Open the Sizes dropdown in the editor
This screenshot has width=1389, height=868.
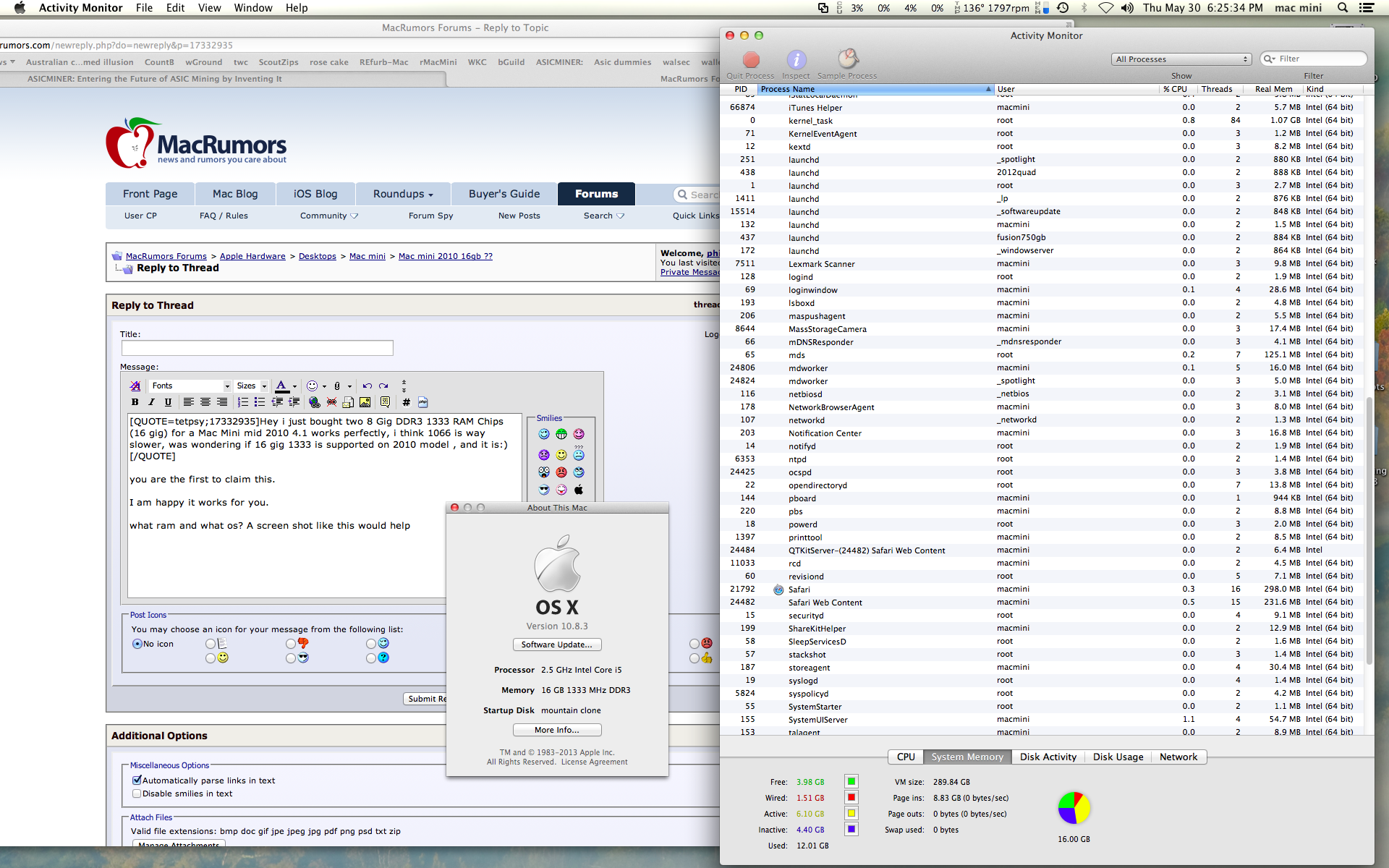(252, 386)
